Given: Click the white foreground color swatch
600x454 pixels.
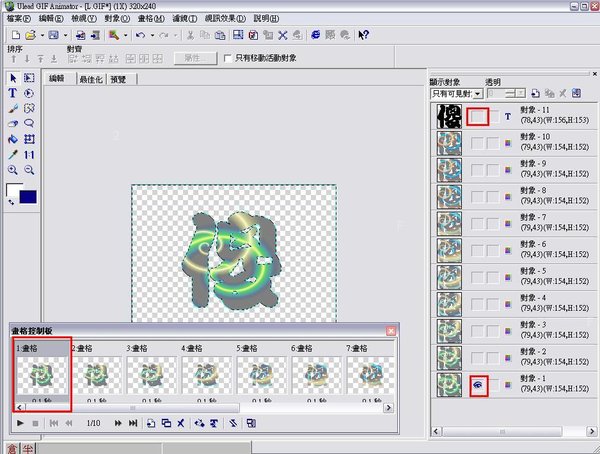Looking at the screenshot, I should click(13, 190).
